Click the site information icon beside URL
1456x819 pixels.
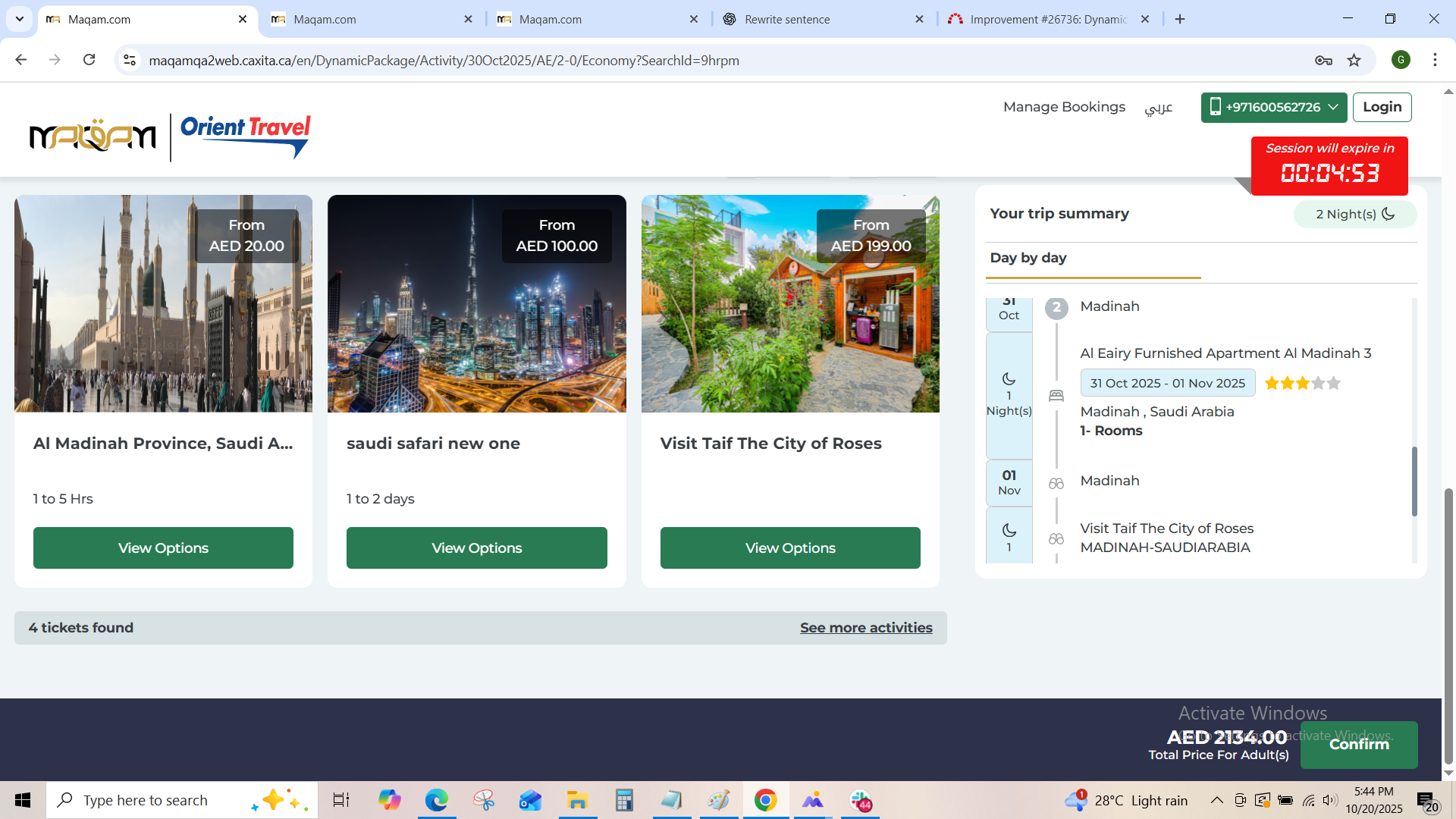[130, 60]
